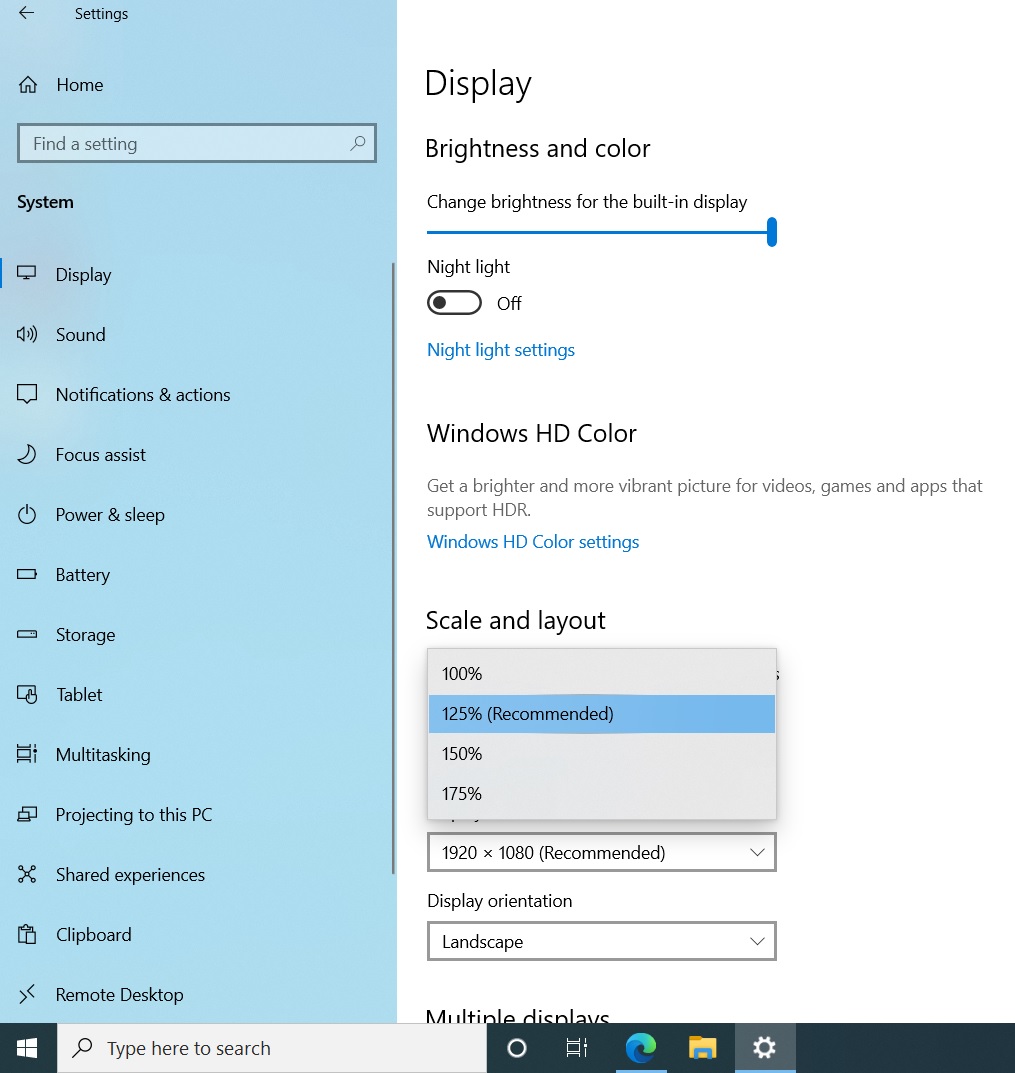Click the sidebar vertical scrollbar
This screenshot has width=1015, height=1073.
(394, 568)
